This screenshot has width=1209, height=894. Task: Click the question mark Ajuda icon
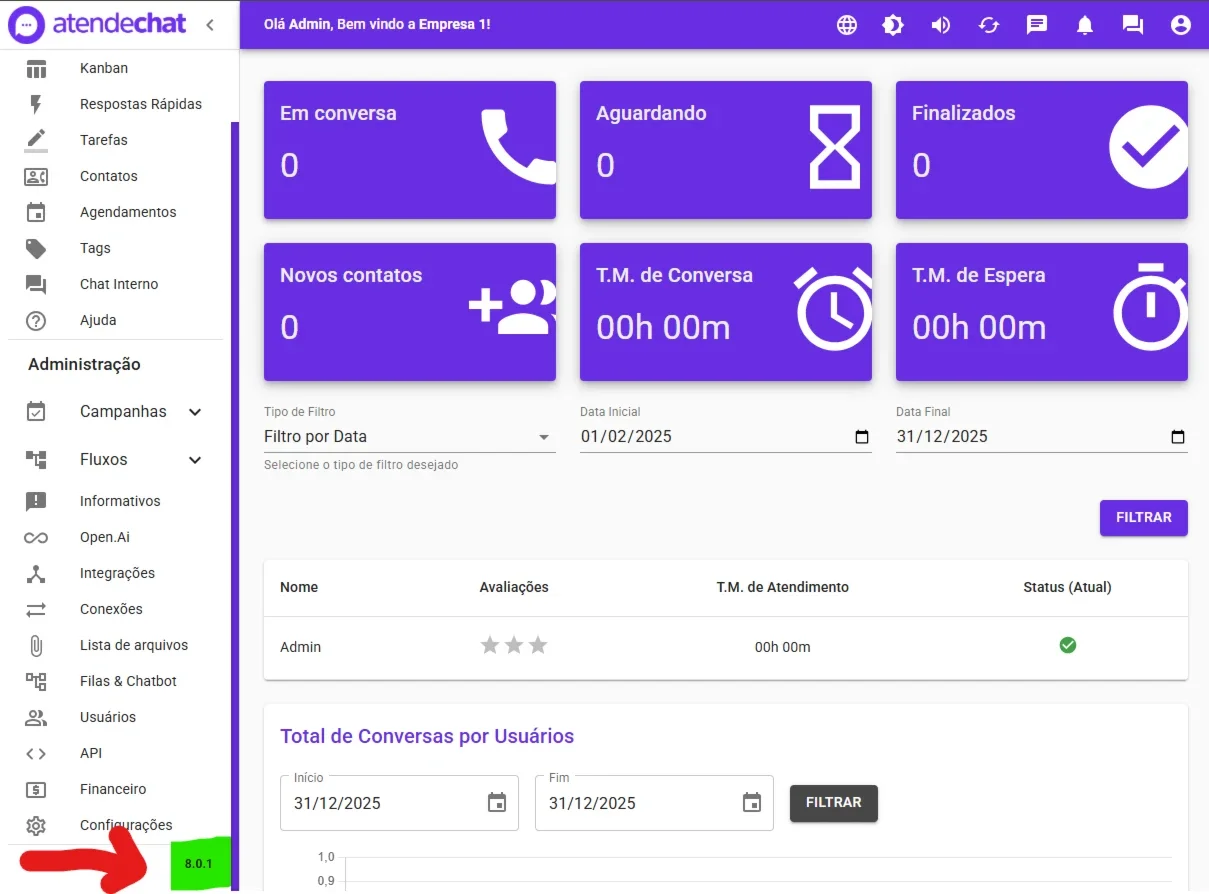(x=36, y=321)
